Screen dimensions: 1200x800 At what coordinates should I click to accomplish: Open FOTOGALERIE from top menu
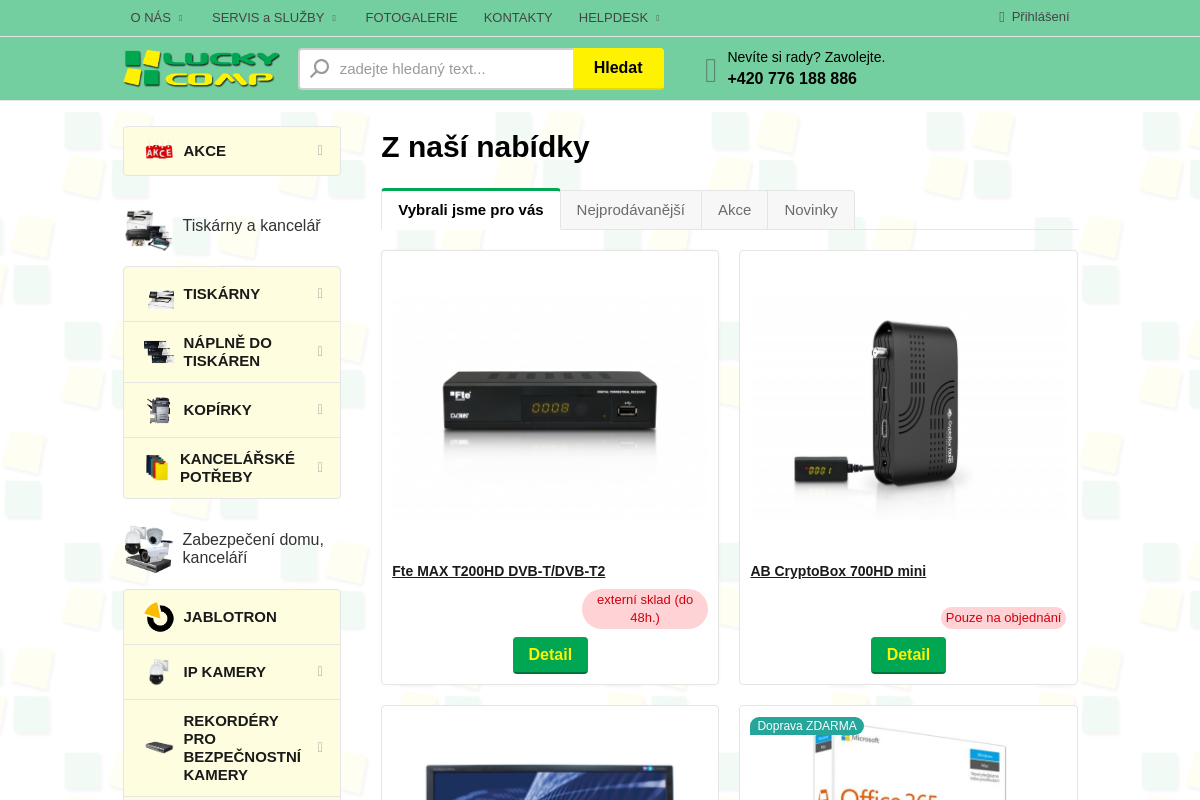411,18
